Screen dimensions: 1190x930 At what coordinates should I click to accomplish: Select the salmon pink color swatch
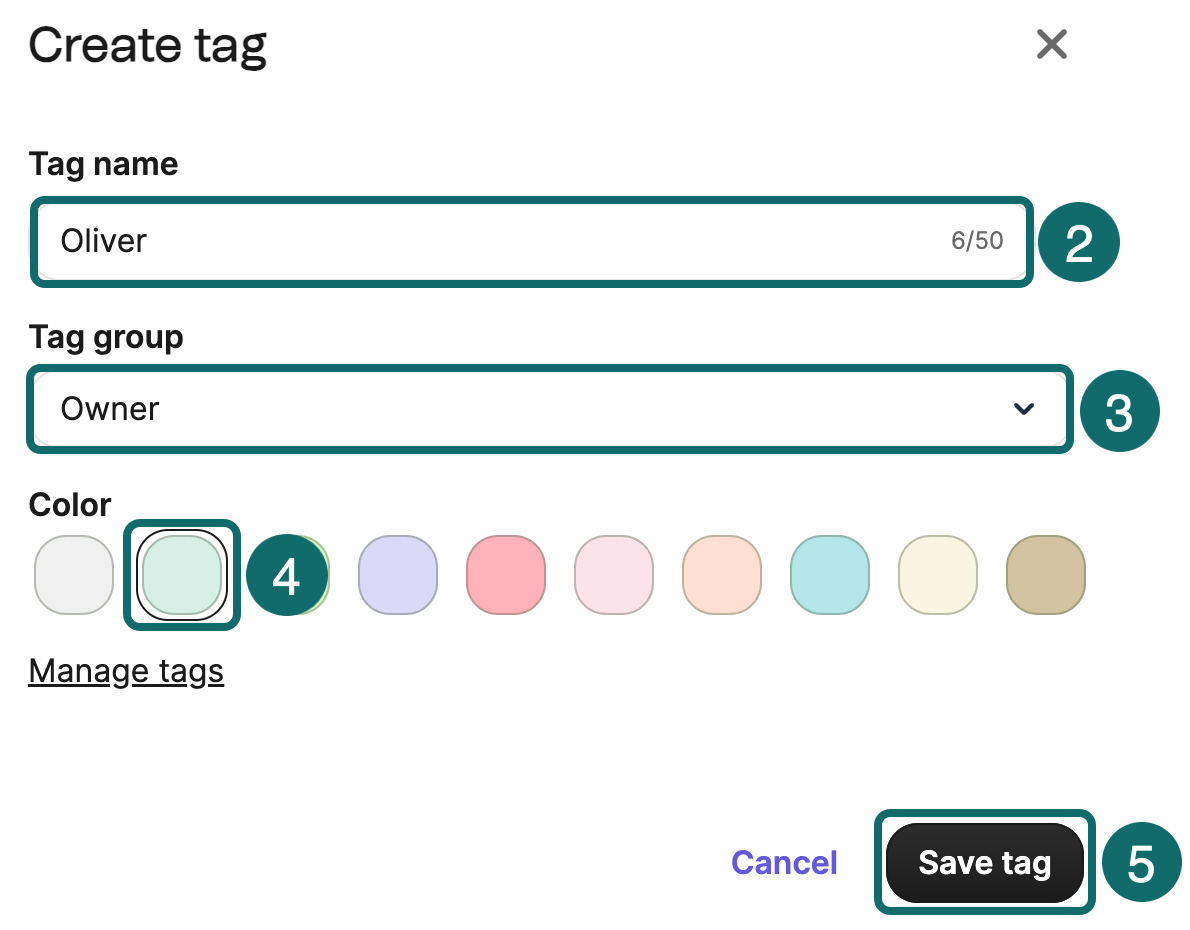[505, 574]
